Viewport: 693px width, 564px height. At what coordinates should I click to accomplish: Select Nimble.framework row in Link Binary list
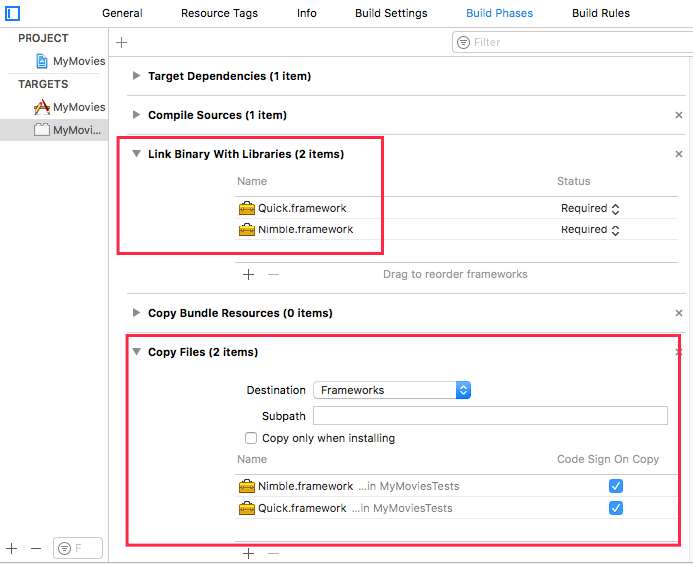tap(457, 229)
